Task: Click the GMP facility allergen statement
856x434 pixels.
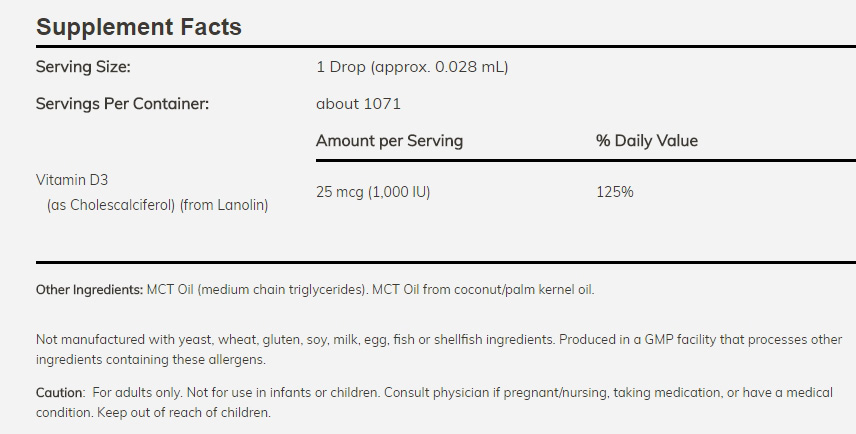Action: [700, 340]
